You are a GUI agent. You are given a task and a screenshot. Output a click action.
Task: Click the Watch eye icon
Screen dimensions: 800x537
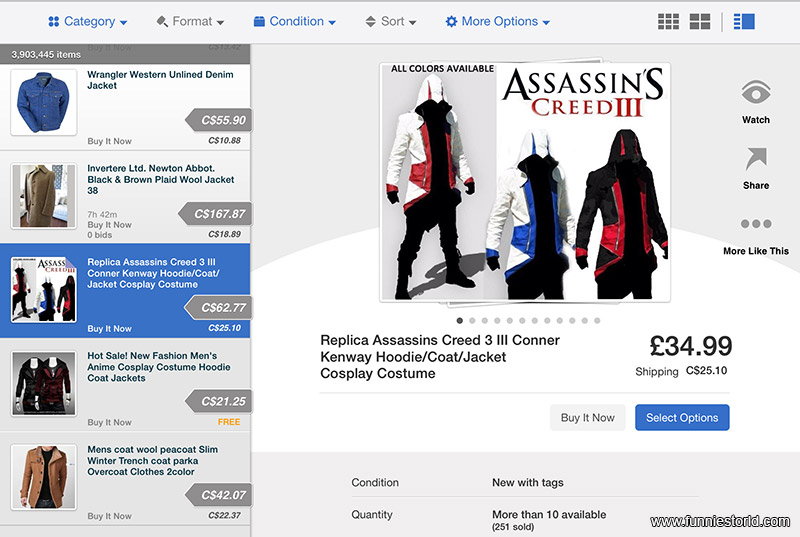756,93
